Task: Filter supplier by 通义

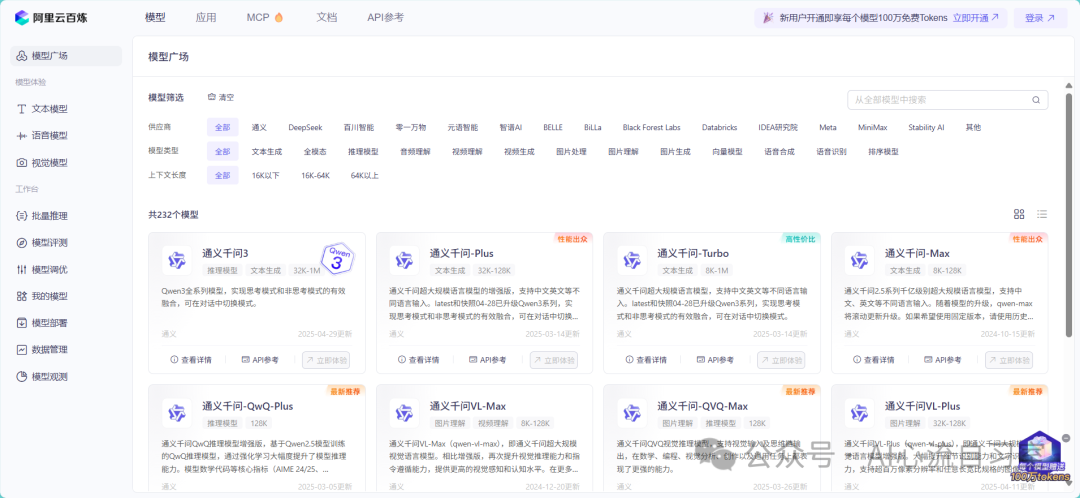Action: (x=259, y=127)
